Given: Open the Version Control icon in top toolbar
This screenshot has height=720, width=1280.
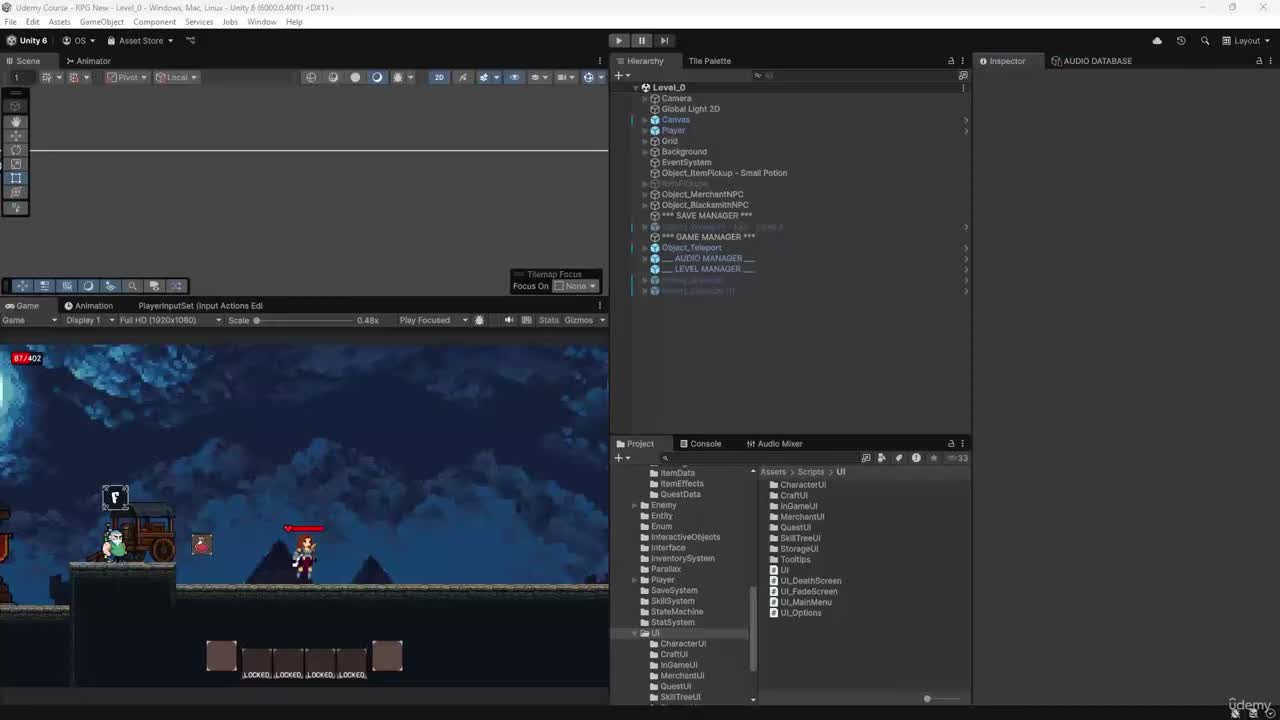Looking at the screenshot, I should click(191, 41).
